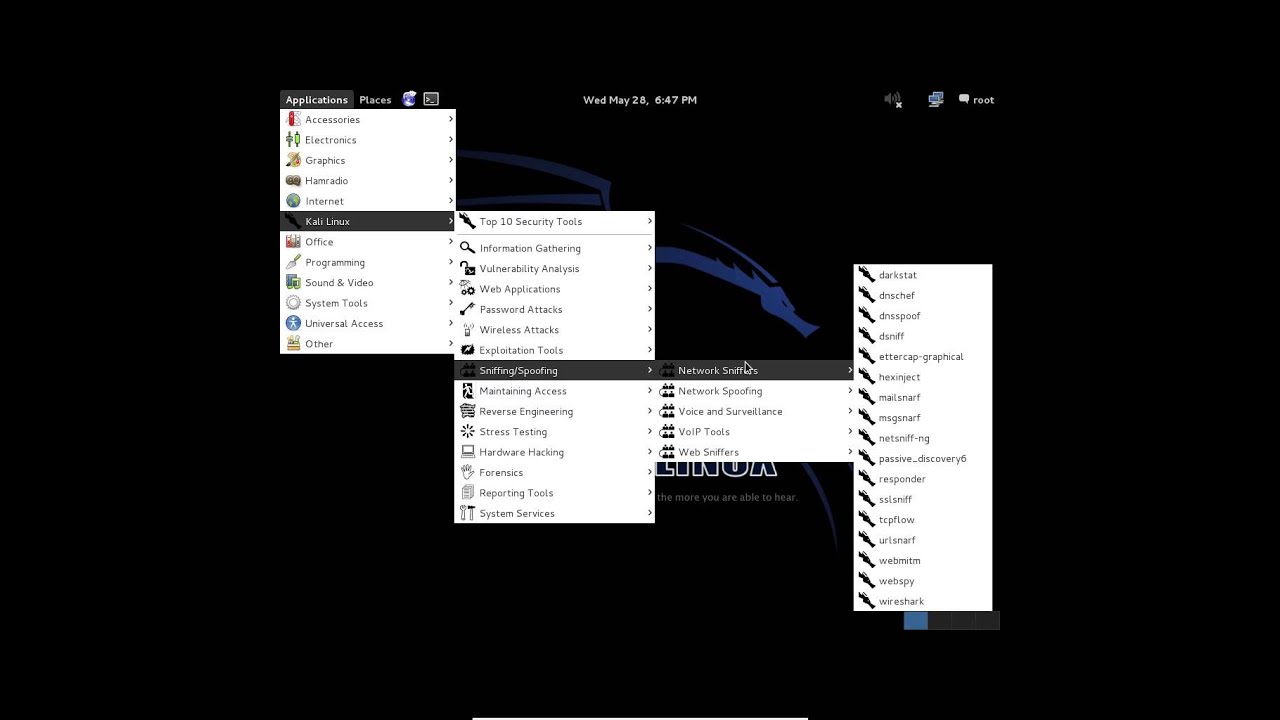Viewport: 1280px width, 720px height.
Task: Open the clock and date in the panel
Action: point(640,99)
